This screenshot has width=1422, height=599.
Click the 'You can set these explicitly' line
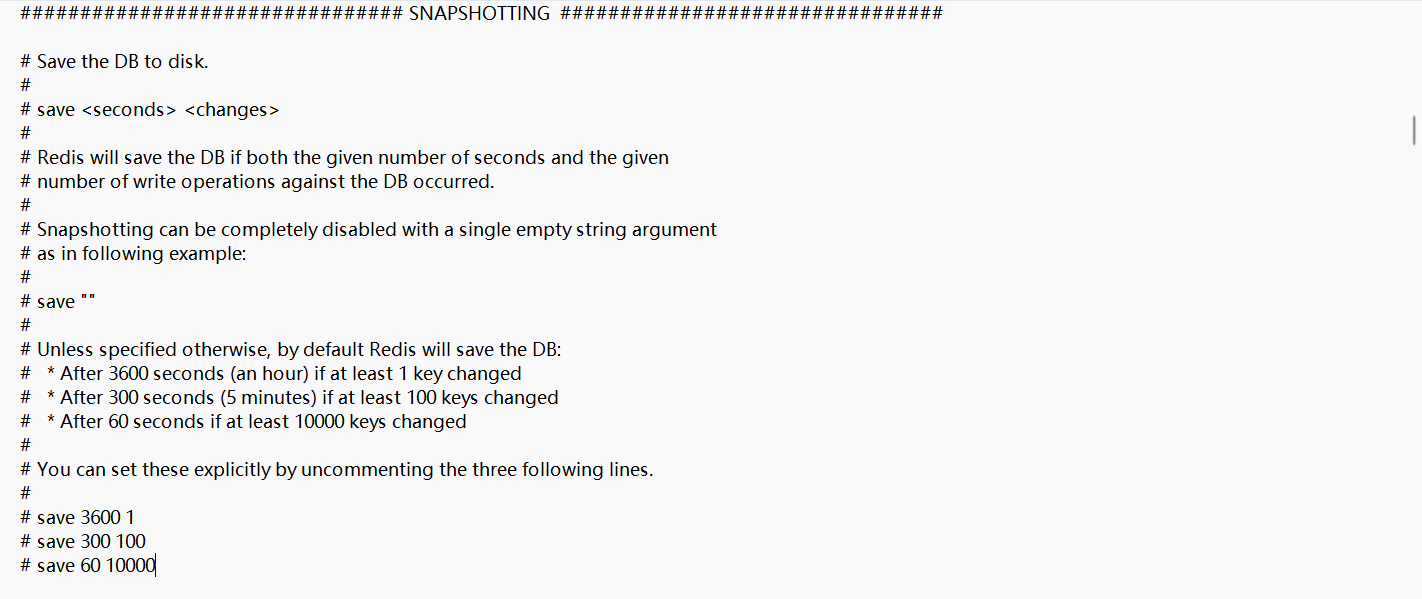point(336,469)
